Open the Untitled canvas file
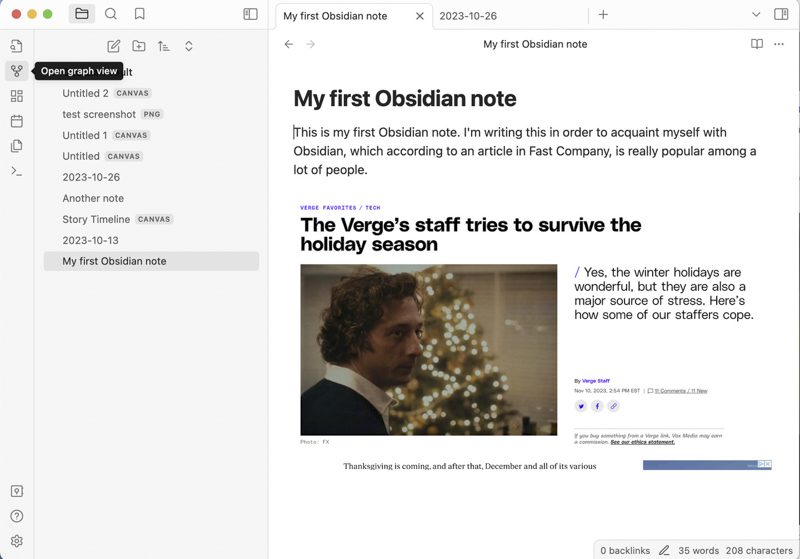800x559 pixels. [x=151, y=156]
